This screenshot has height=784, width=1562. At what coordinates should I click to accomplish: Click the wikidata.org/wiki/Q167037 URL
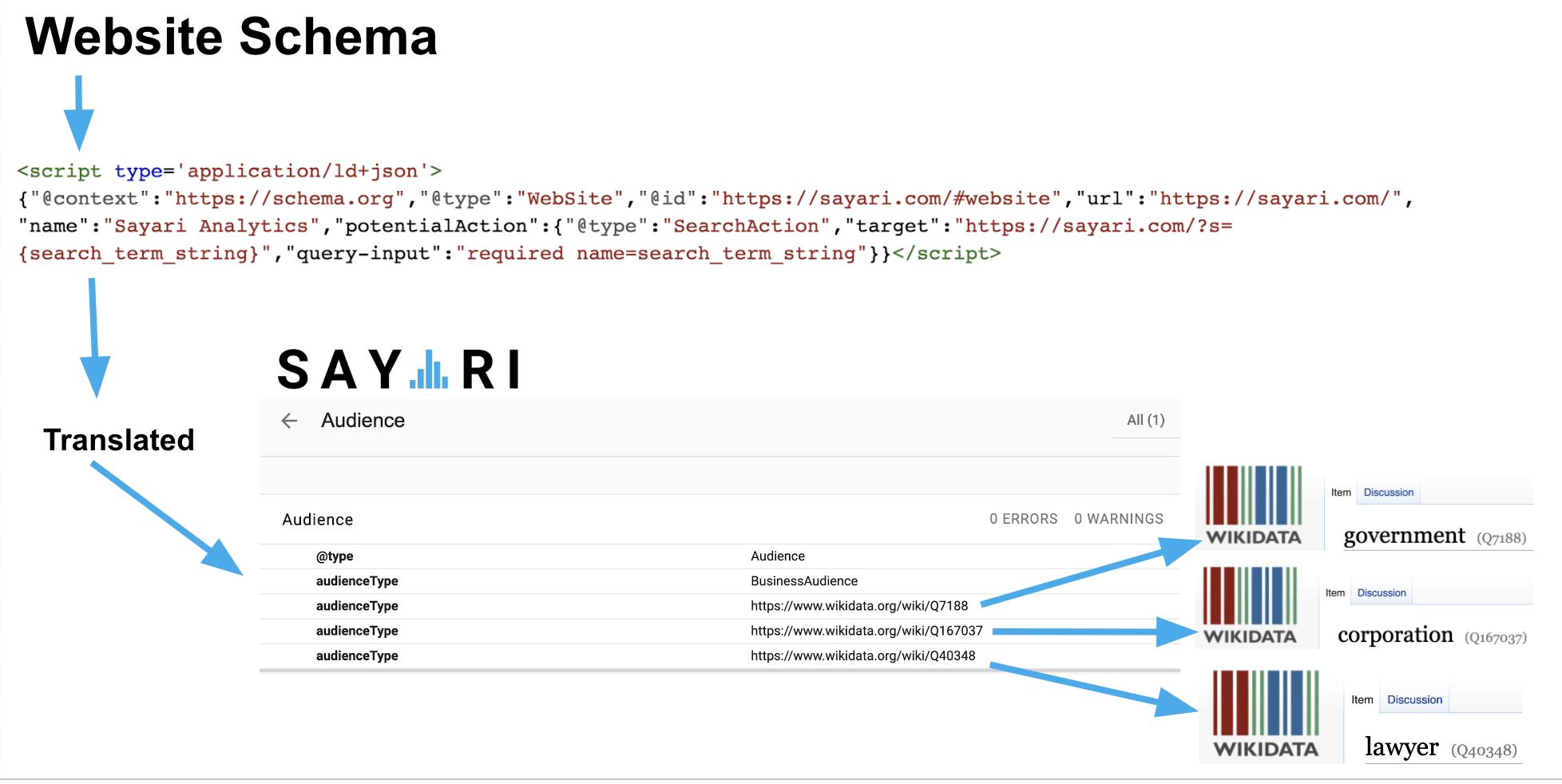coord(866,631)
